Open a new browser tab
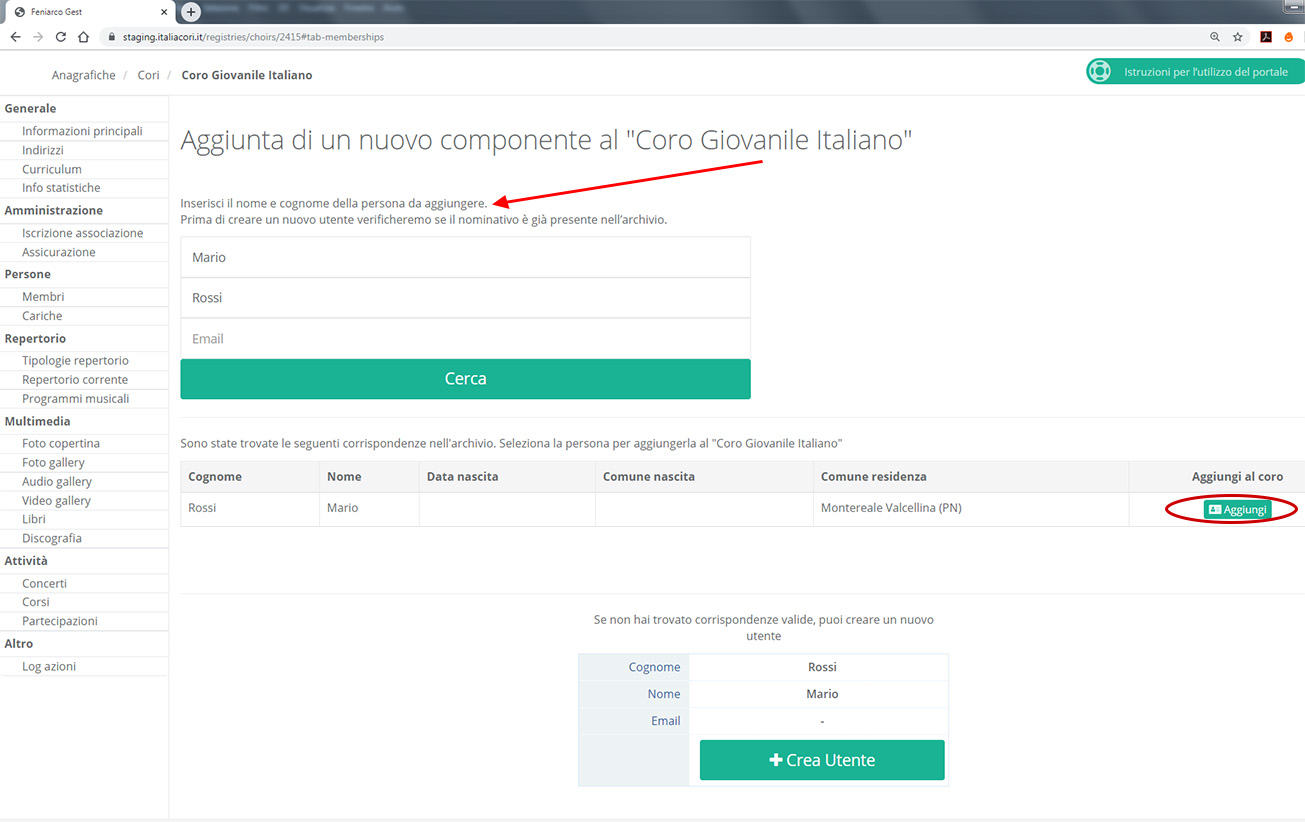Viewport: 1305px width, 822px height. (191, 12)
